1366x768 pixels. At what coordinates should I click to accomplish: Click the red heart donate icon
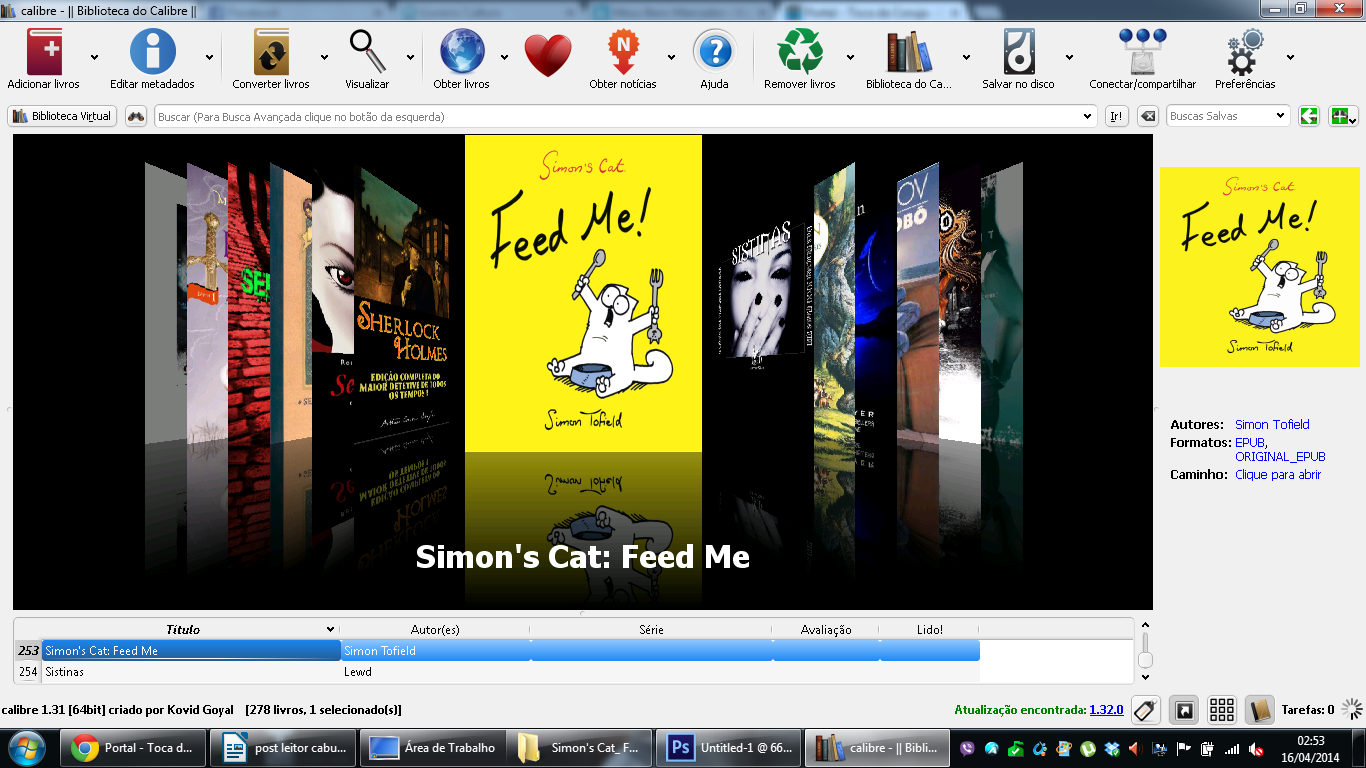coord(547,55)
